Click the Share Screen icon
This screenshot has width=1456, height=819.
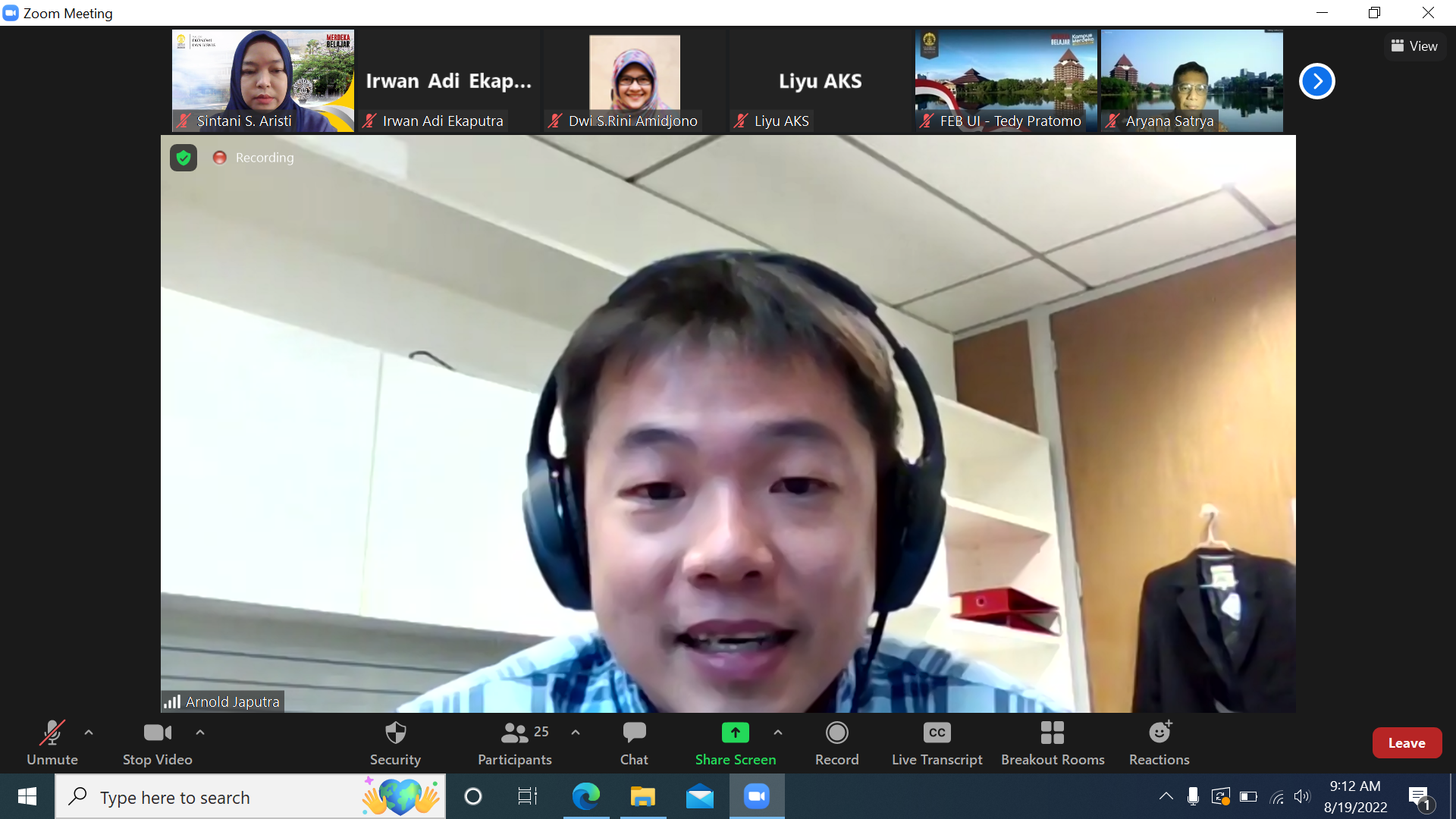[735, 733]
